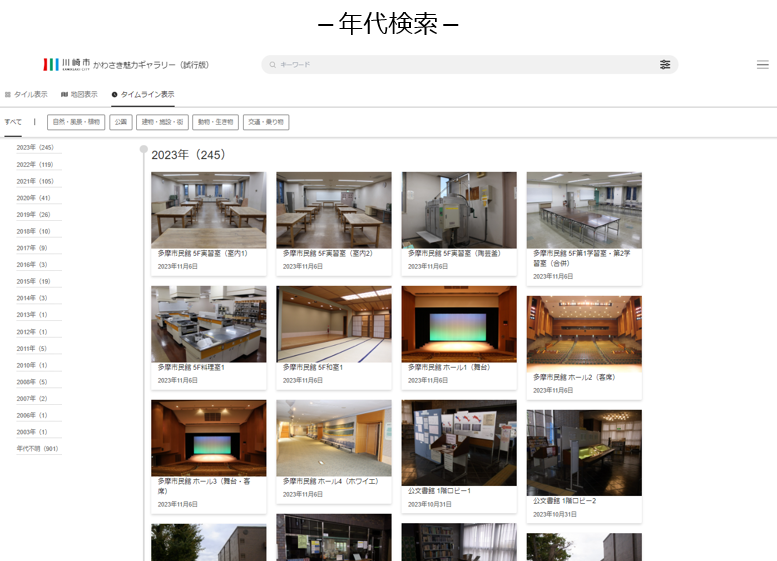The width and height of the screenshot is (777, 561).
Task: Switch to 地図表示 tab
Action: tap(79, 94)
